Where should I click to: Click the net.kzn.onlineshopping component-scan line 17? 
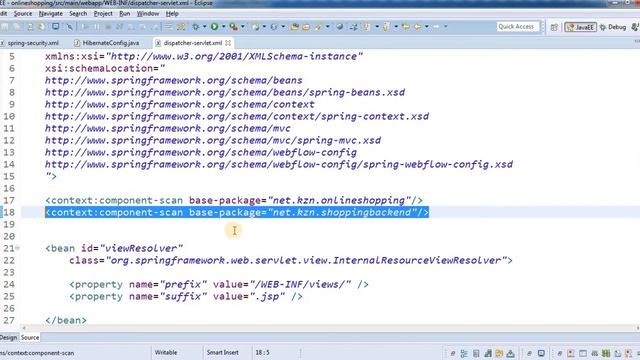pyautogui.click(x=234, y=200)
